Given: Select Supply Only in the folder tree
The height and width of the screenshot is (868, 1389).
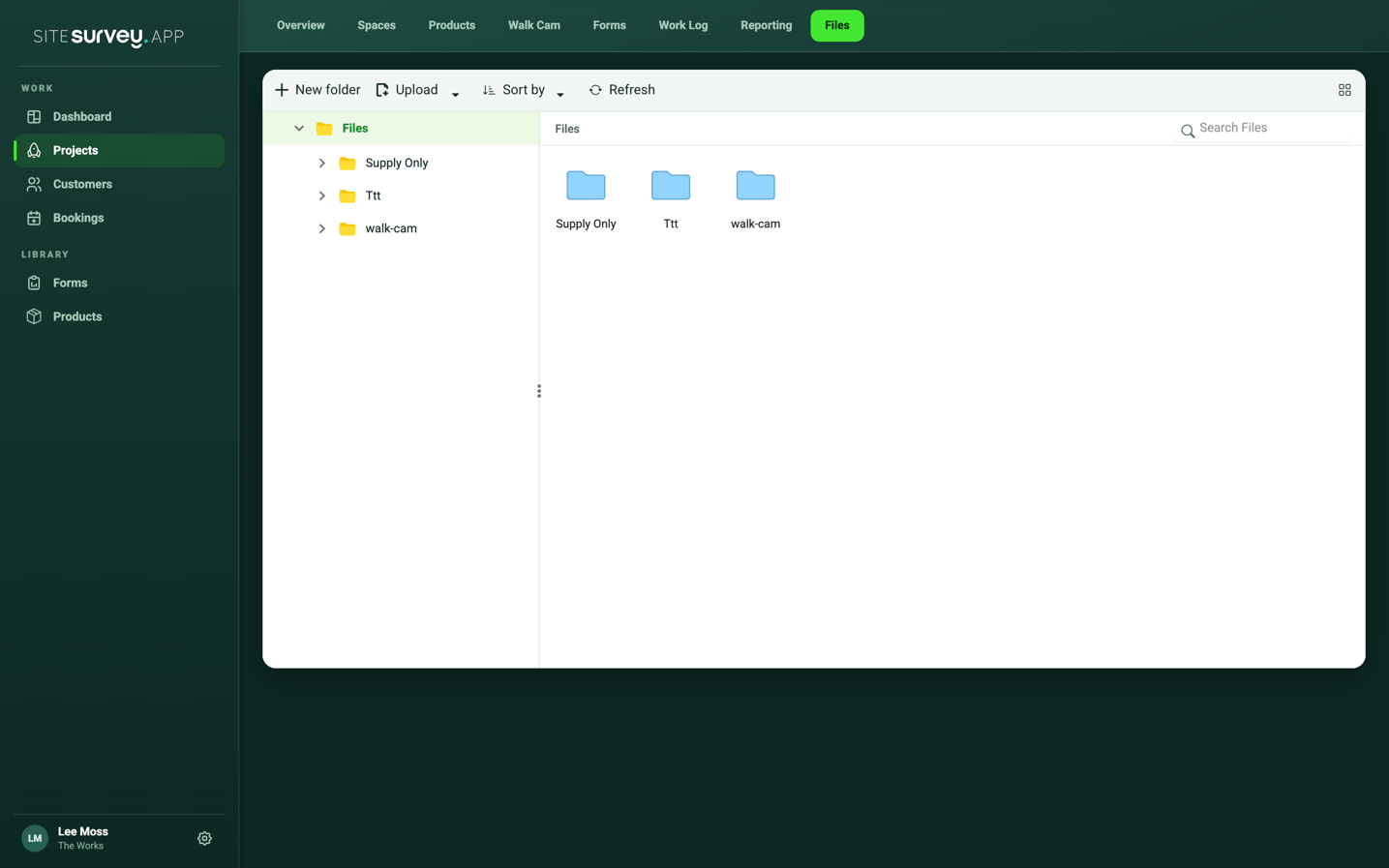Looking at the screenshot, I should tap(397, 164).
